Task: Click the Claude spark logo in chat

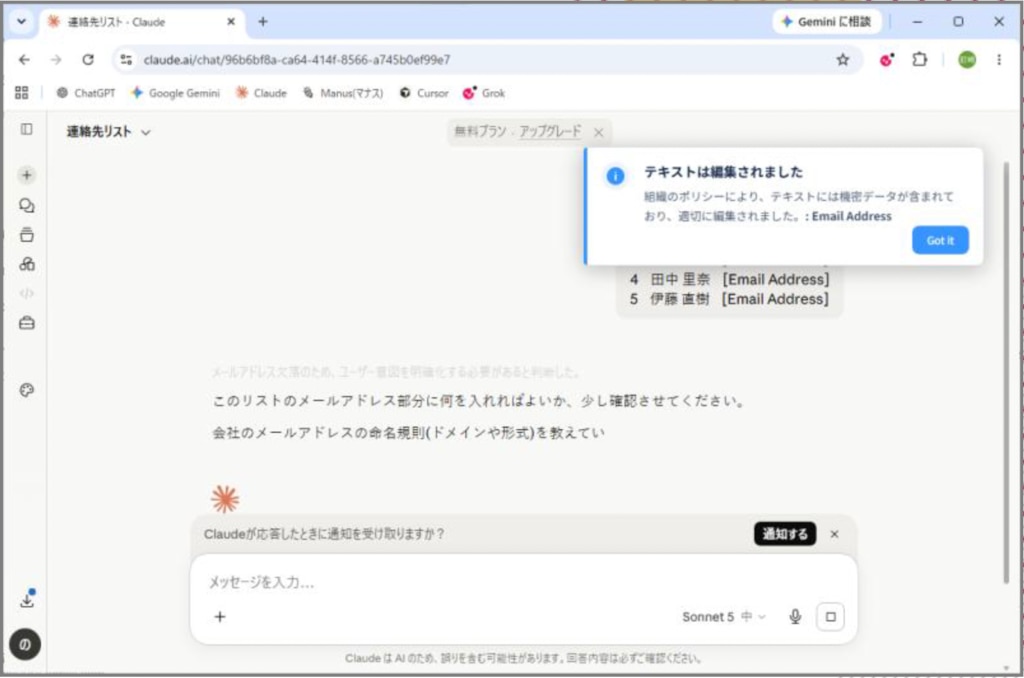Action: click(225, 500)
